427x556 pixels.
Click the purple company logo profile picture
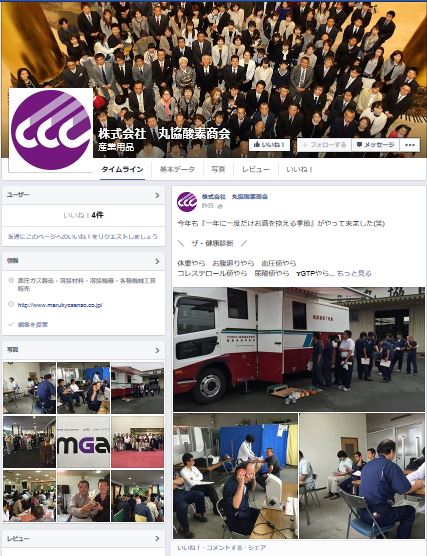pos(51,130)
